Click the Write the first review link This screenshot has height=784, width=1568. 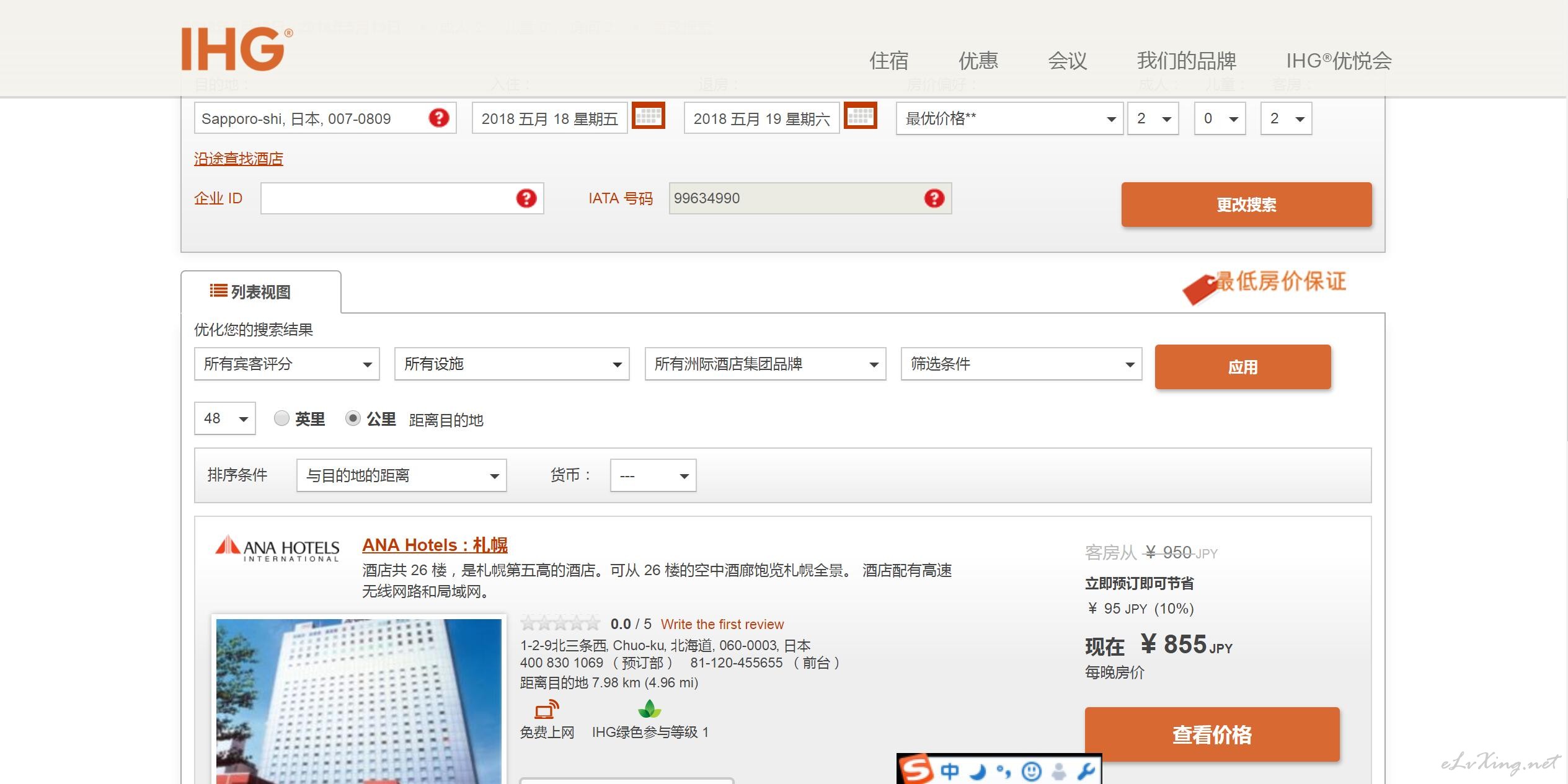[722, 624]
